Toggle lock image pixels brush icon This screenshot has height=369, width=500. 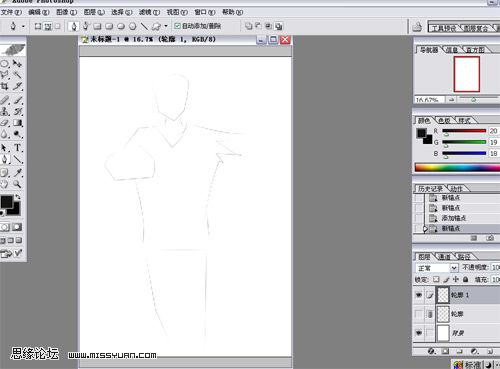pos(446,279)
